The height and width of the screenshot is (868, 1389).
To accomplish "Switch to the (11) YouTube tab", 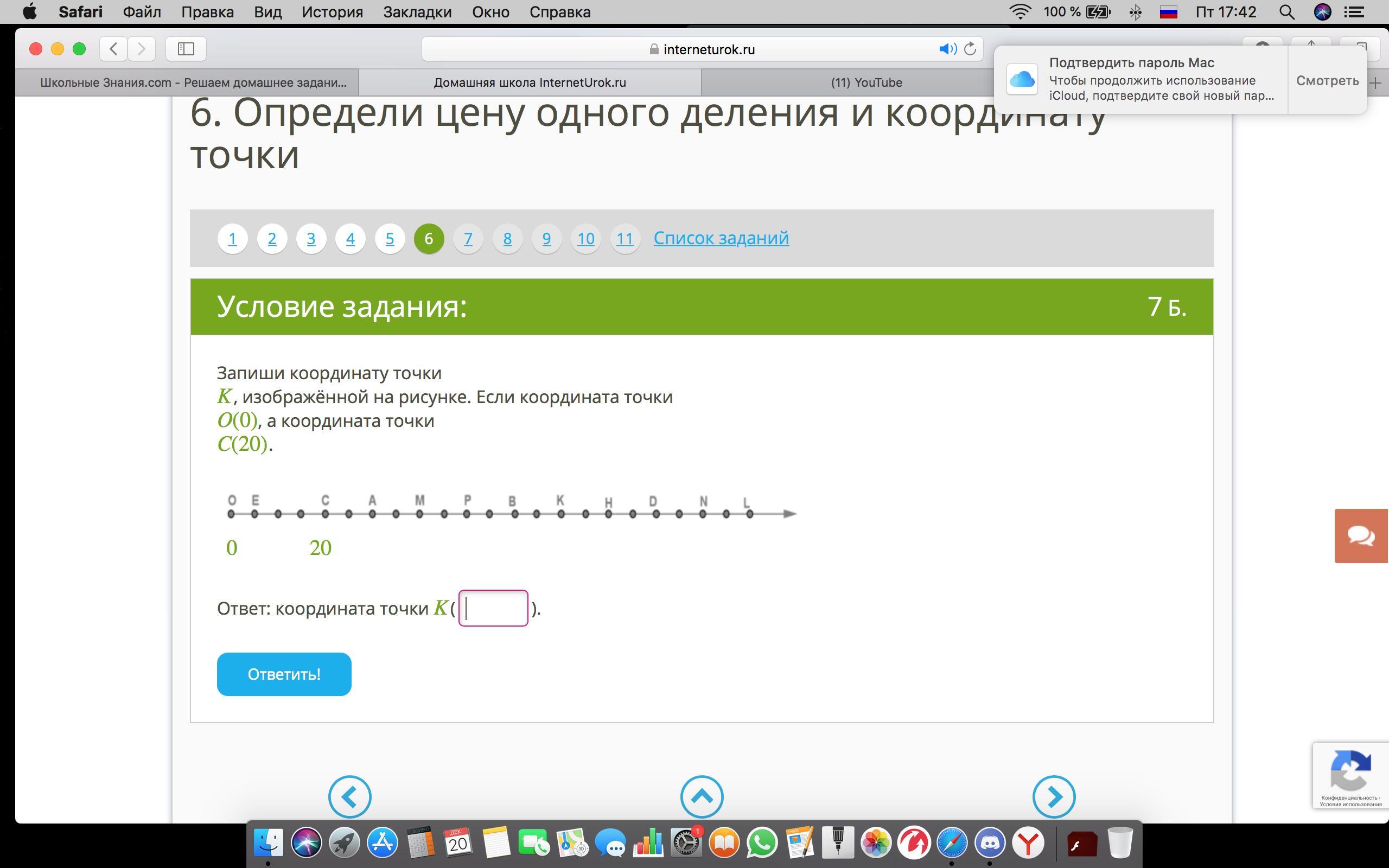I will (x=866, y=82).
